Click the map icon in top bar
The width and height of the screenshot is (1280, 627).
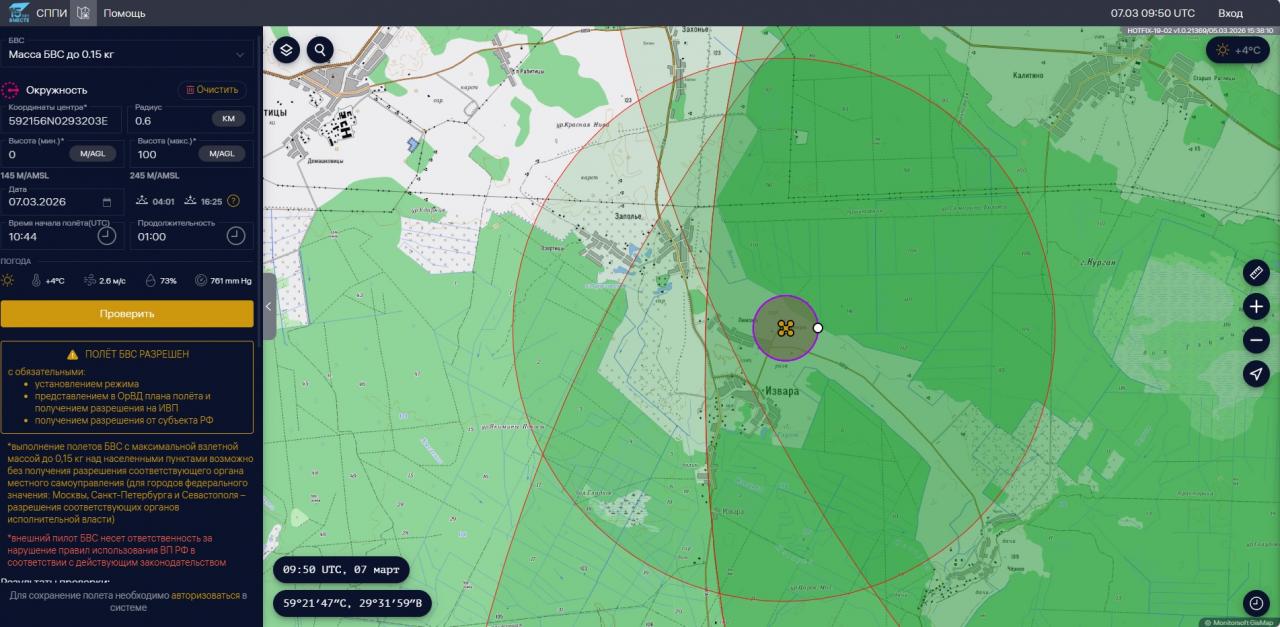click(x=84, y=13)
